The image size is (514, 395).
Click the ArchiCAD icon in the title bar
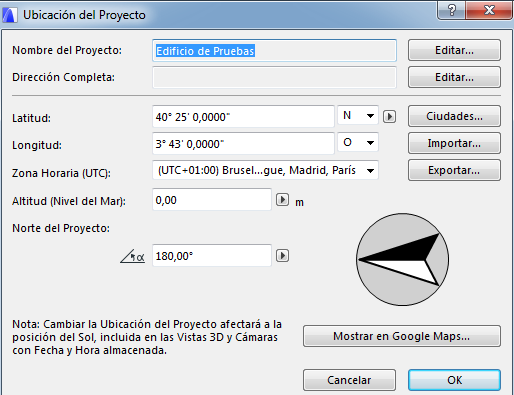(10, 15)
